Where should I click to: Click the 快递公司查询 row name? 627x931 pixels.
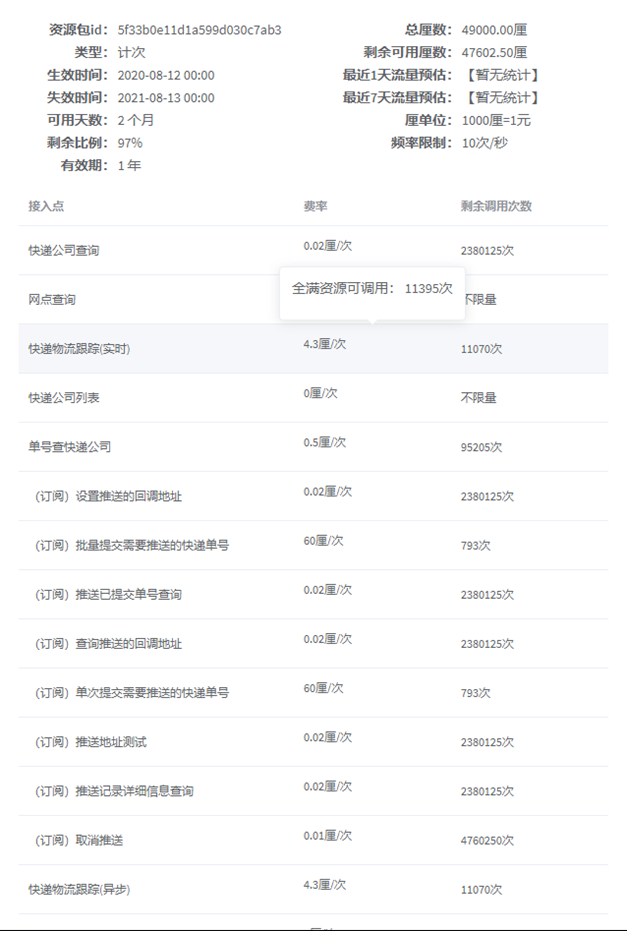64,251
